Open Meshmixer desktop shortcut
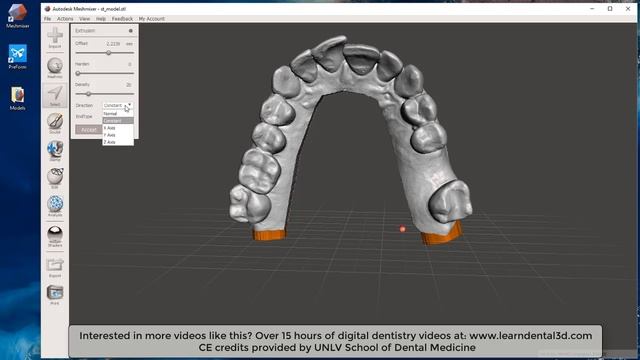 [18, 16]
